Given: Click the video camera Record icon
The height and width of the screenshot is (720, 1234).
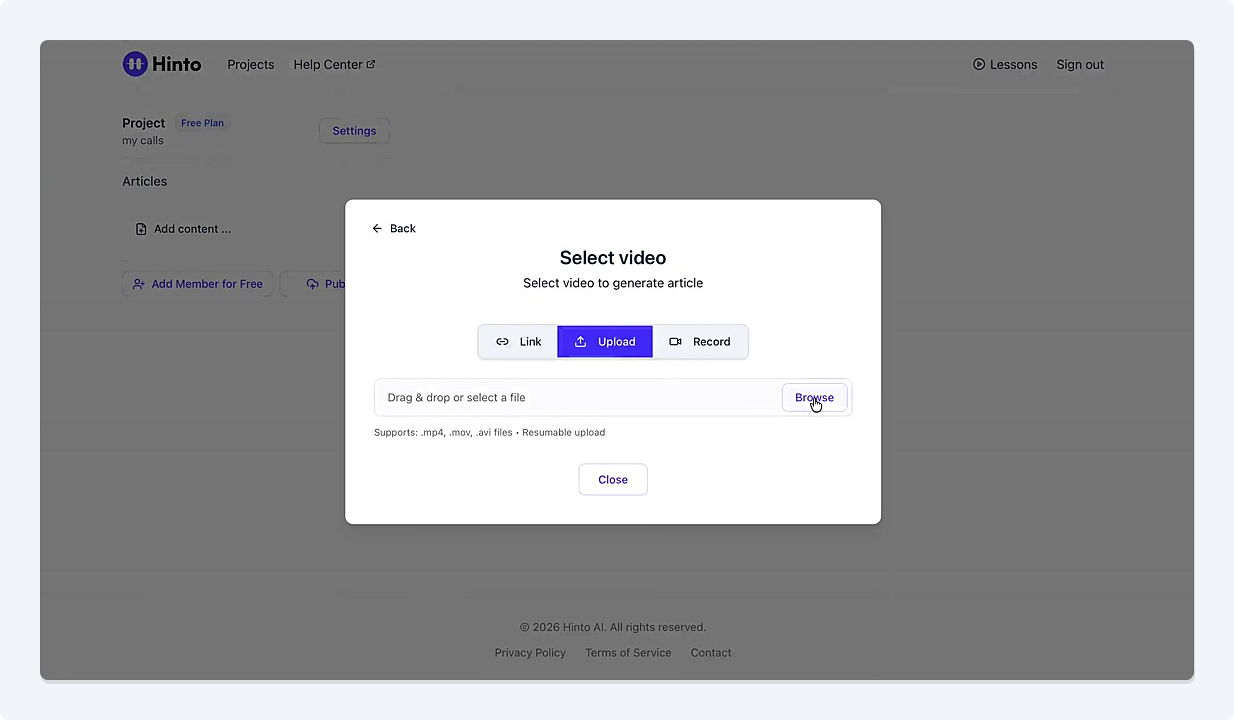Looking at the screenshot, I should point(675,342).
